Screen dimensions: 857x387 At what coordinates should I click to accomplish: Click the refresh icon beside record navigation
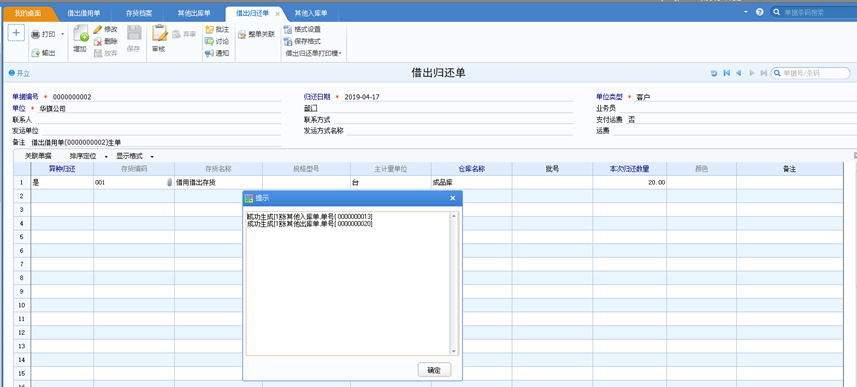714,73
